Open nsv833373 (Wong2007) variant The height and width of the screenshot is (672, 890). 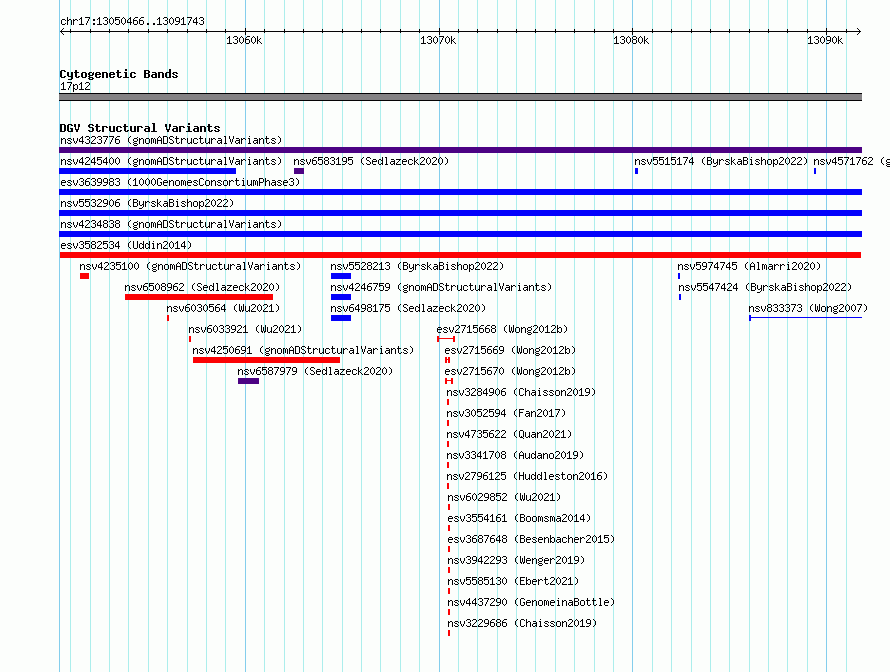[x=808, y=308]
